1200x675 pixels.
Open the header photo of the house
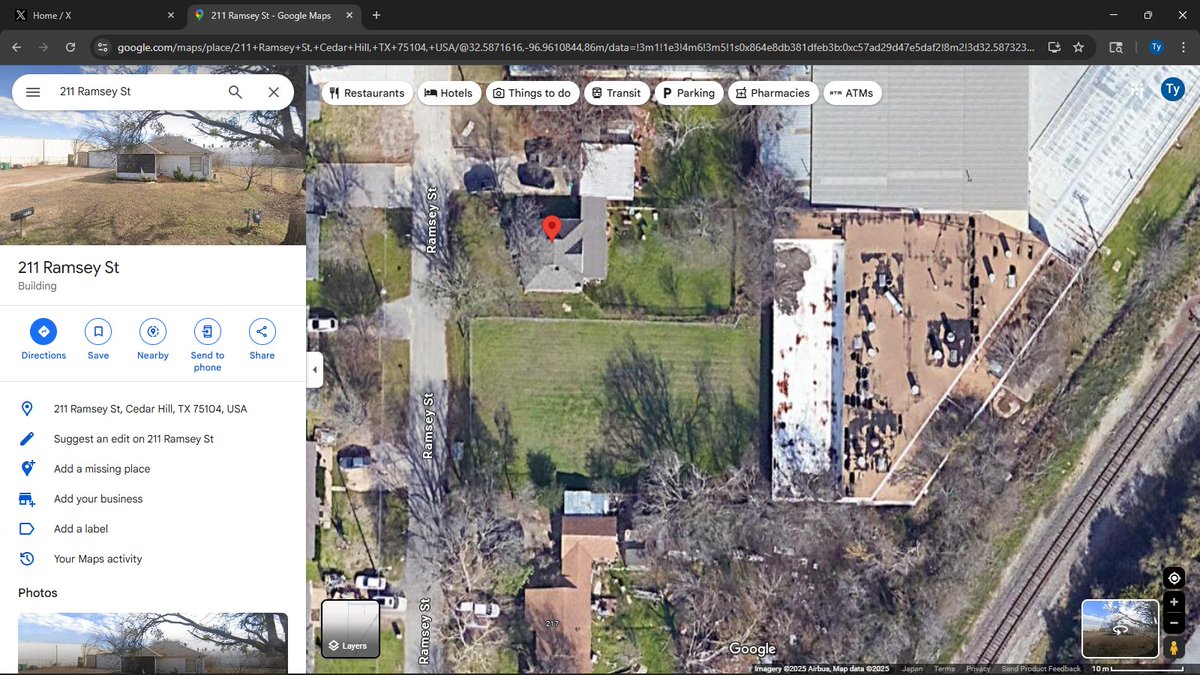(x=153, y=155)
